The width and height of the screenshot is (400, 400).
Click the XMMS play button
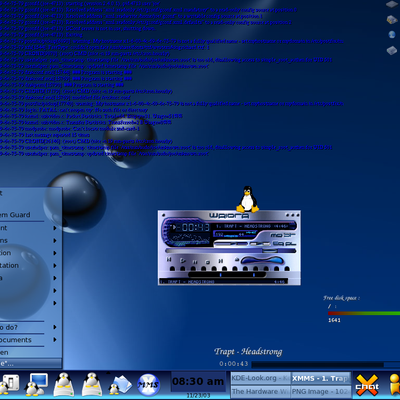point(183,260)
